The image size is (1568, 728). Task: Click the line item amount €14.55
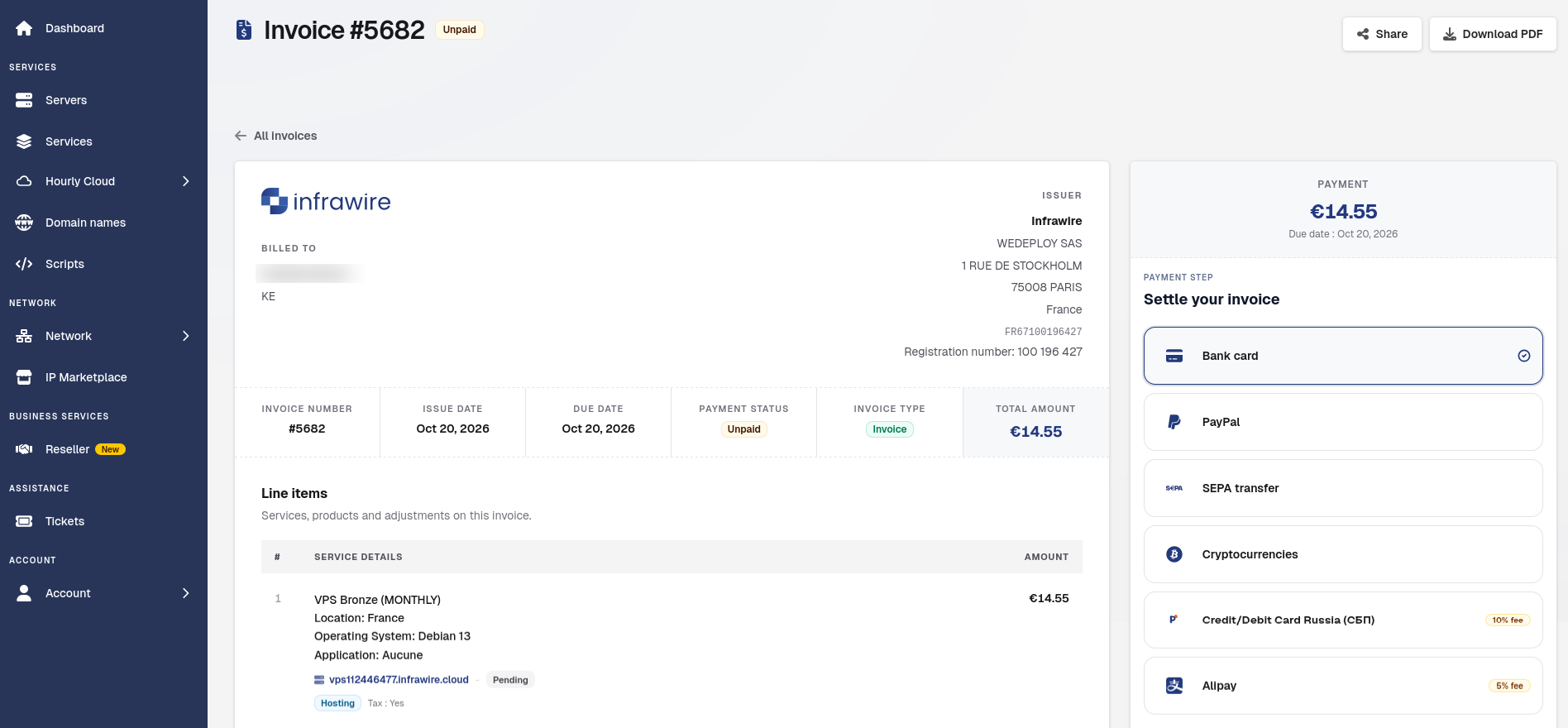tap(1049, 598)
